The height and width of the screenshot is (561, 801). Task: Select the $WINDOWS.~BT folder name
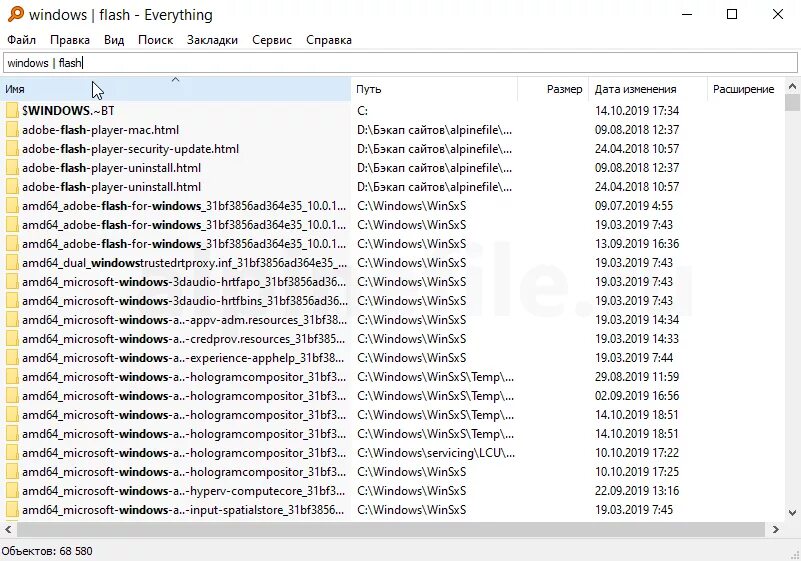[x=68, y=110]
